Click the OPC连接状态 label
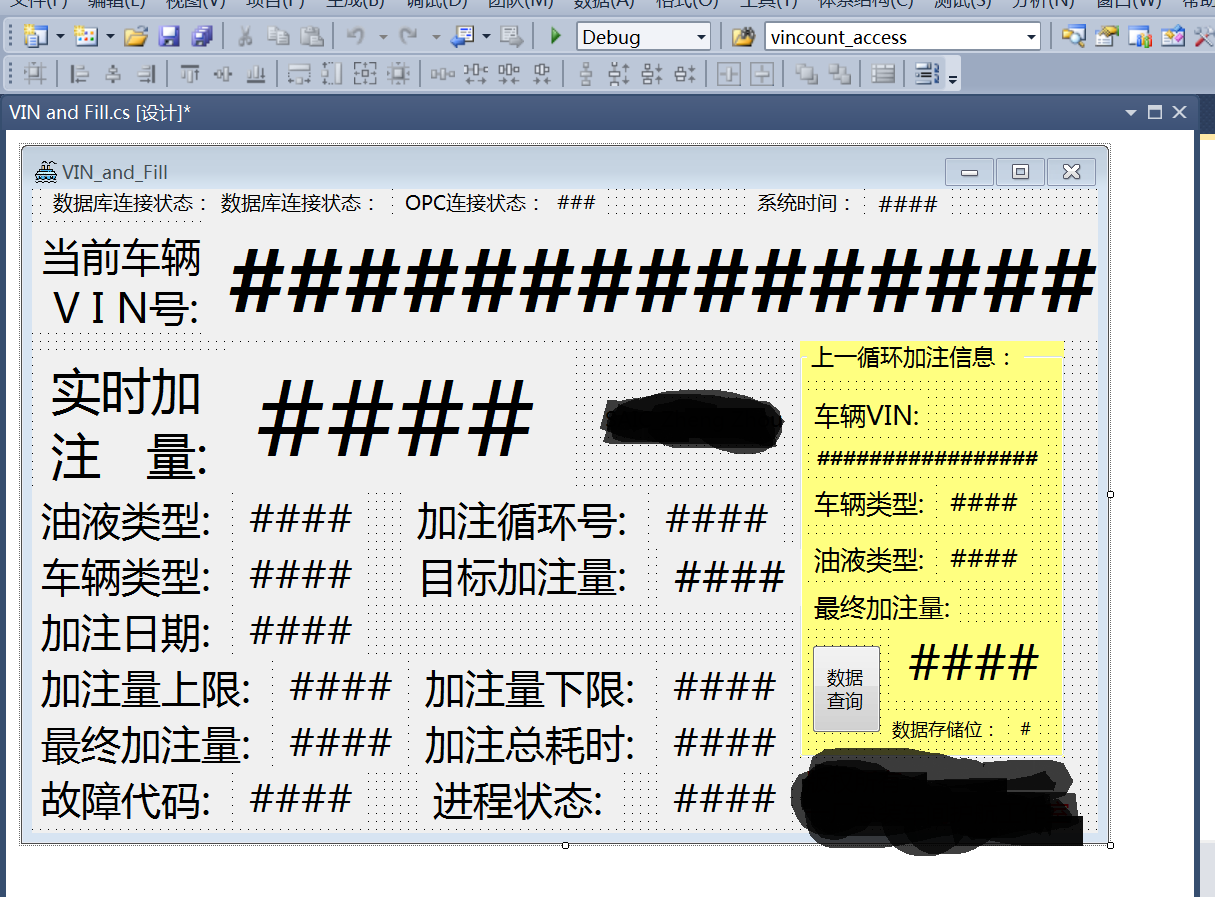 click(x=473, y=204)
